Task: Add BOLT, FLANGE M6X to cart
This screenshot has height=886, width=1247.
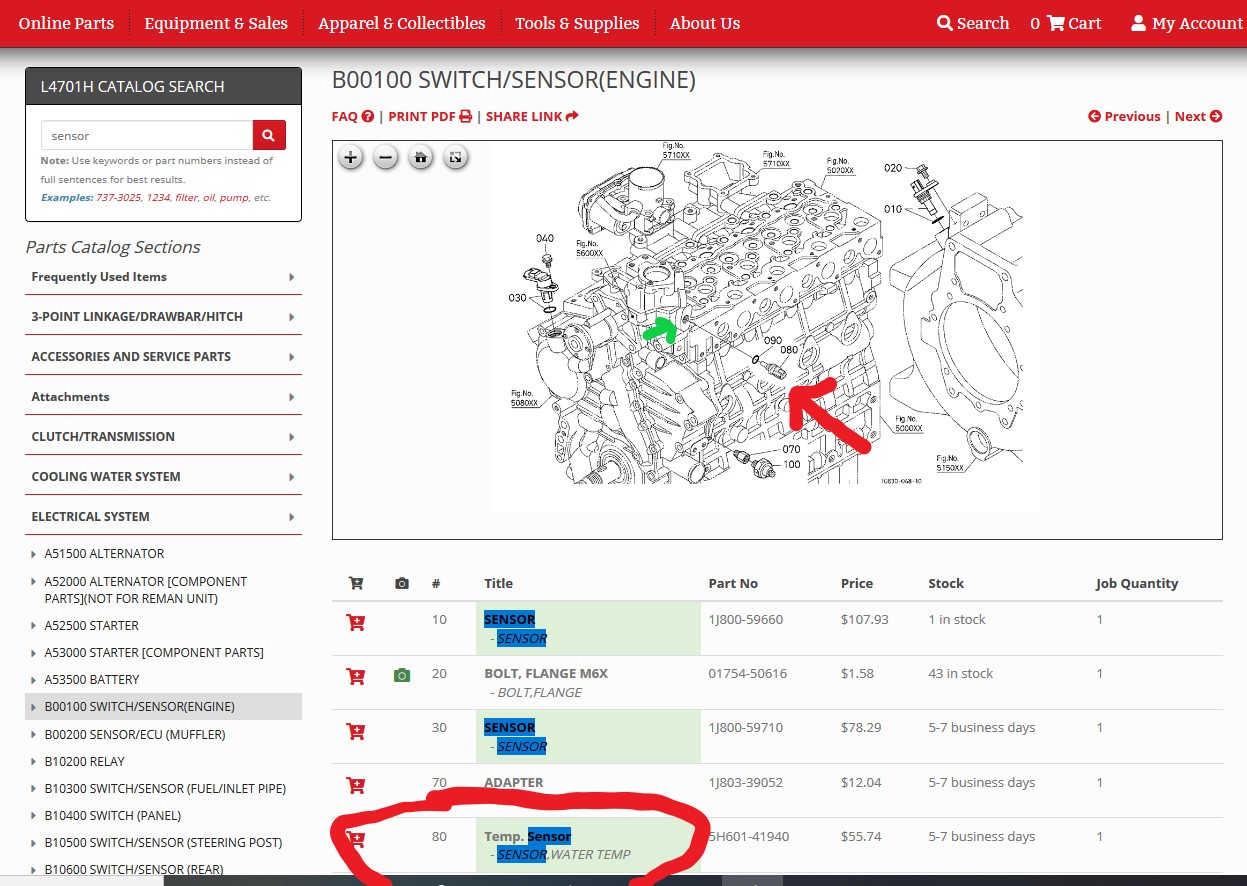Action: [355, 676]
